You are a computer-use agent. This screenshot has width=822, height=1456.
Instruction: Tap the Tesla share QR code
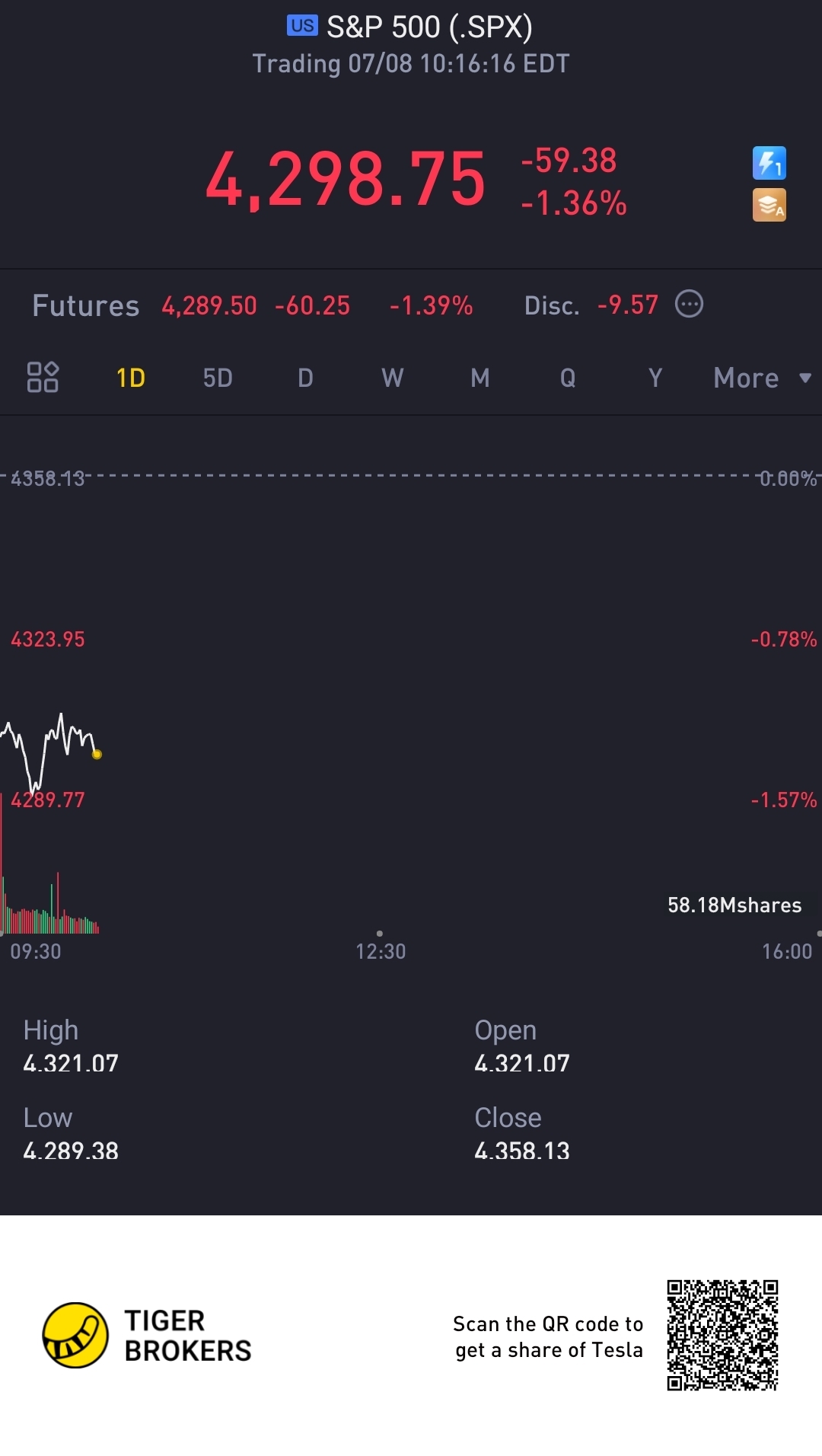click(x=722, y=1335)
